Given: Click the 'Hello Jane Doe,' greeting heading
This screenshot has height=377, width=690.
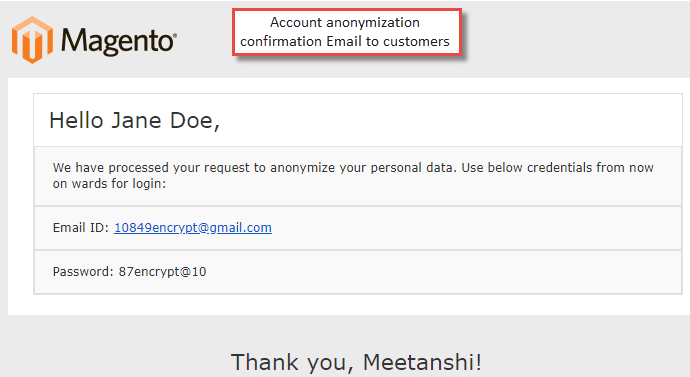Looking at the screenshot, I should point(134,121).
